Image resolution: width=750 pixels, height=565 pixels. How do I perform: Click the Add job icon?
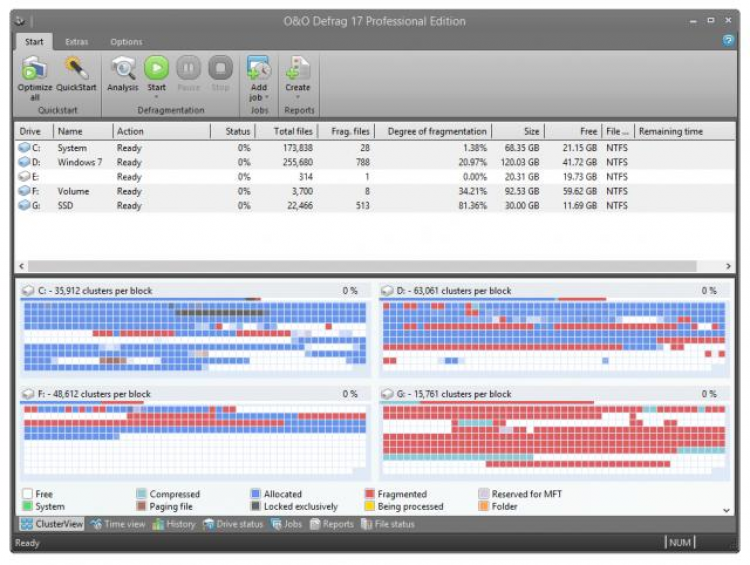point(259,68)
